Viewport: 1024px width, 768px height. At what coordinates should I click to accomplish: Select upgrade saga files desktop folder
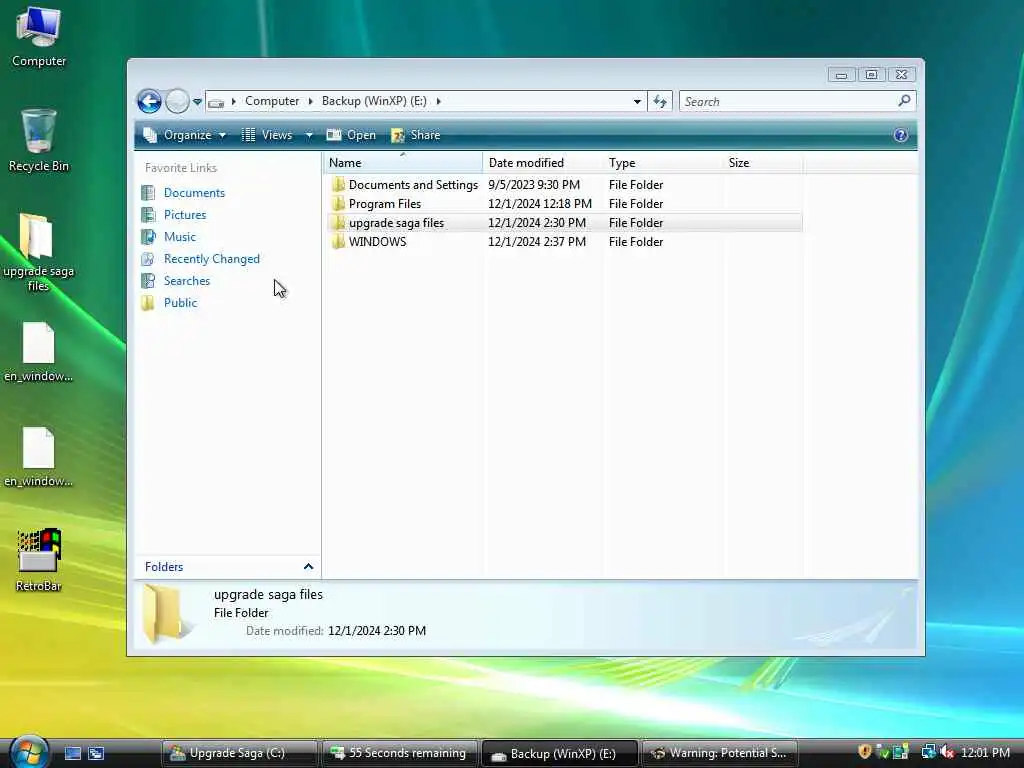[x=39, y=252]
